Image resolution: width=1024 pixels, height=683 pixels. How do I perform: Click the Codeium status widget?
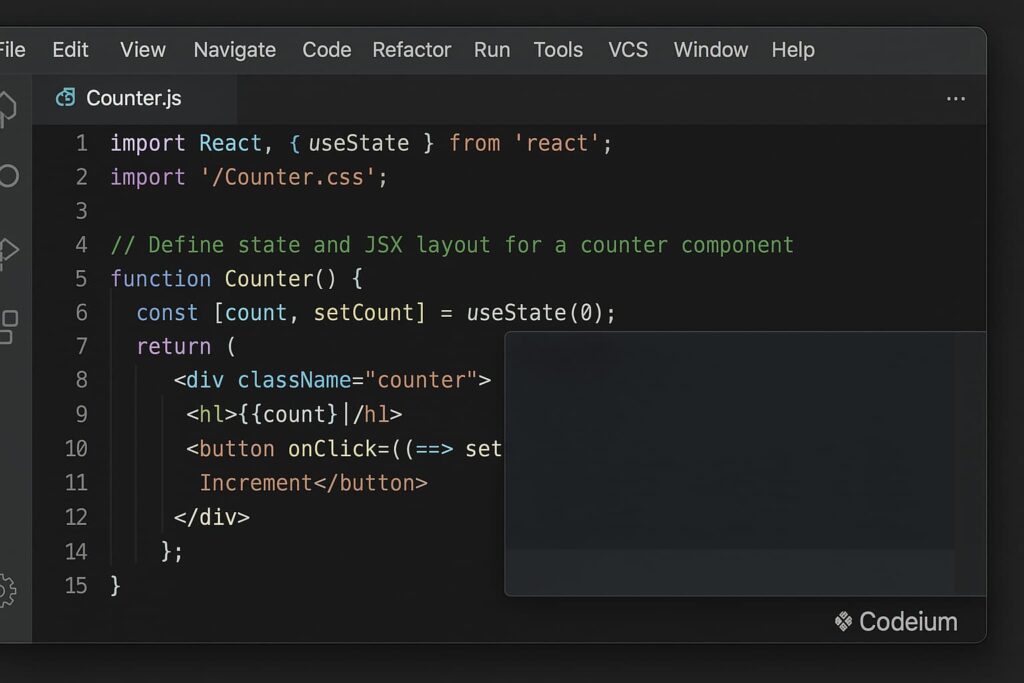point(896,622)
